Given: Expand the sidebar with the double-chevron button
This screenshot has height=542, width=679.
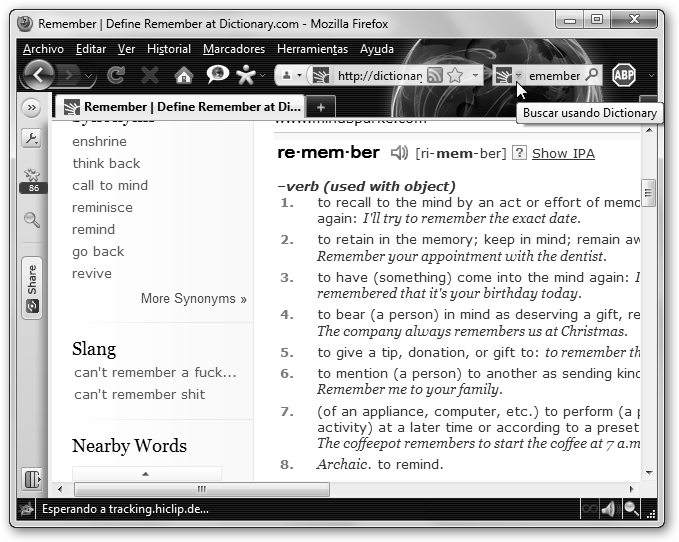Looking at the screenshot, I should (31, 107).
